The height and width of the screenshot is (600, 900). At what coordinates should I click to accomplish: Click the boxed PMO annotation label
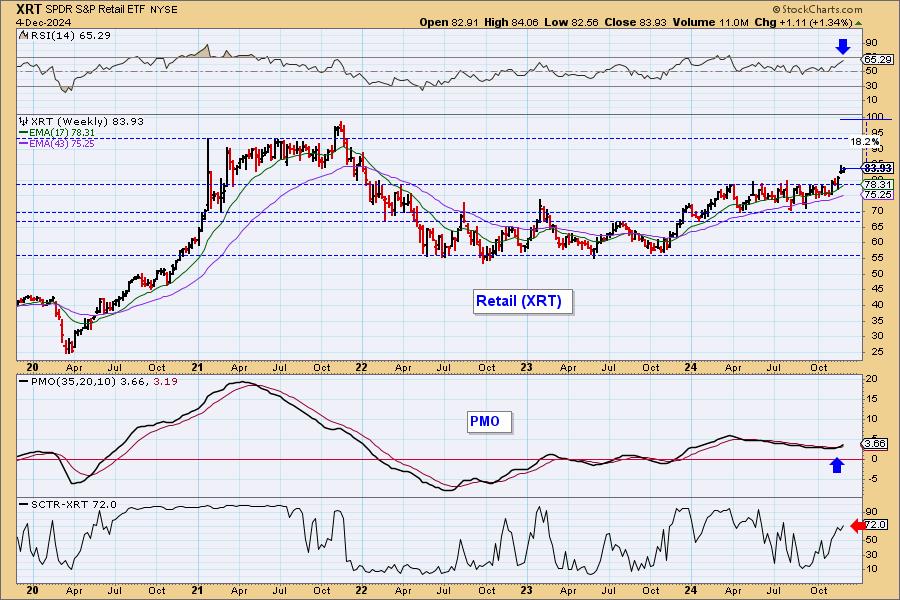(489, 422)
